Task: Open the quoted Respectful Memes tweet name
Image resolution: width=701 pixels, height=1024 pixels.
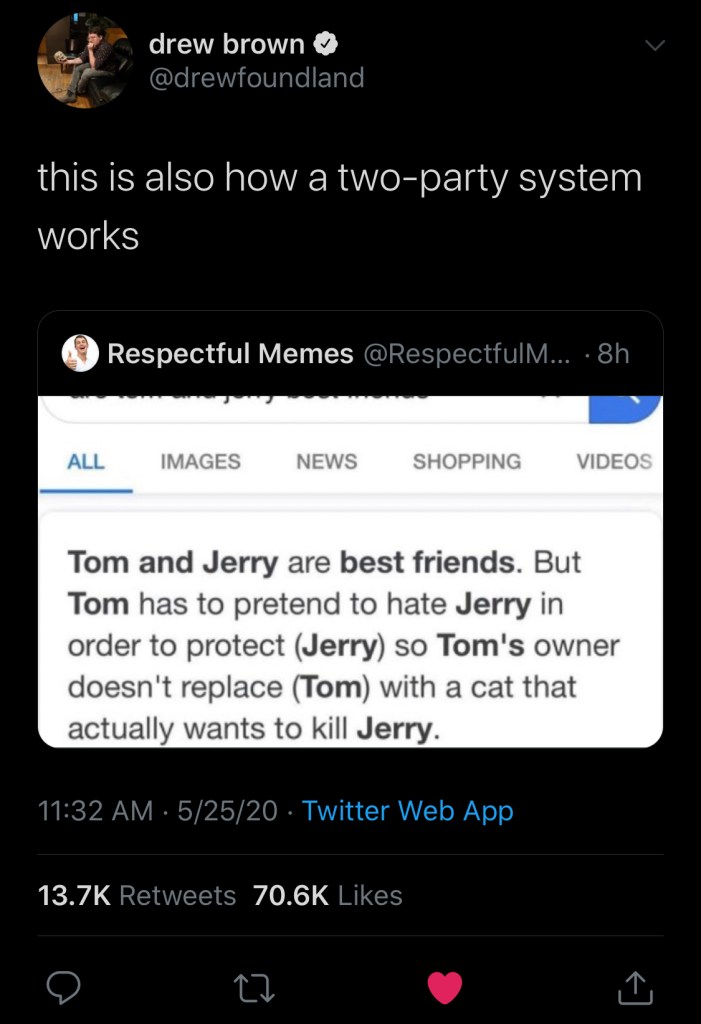Action: (230, 354)
